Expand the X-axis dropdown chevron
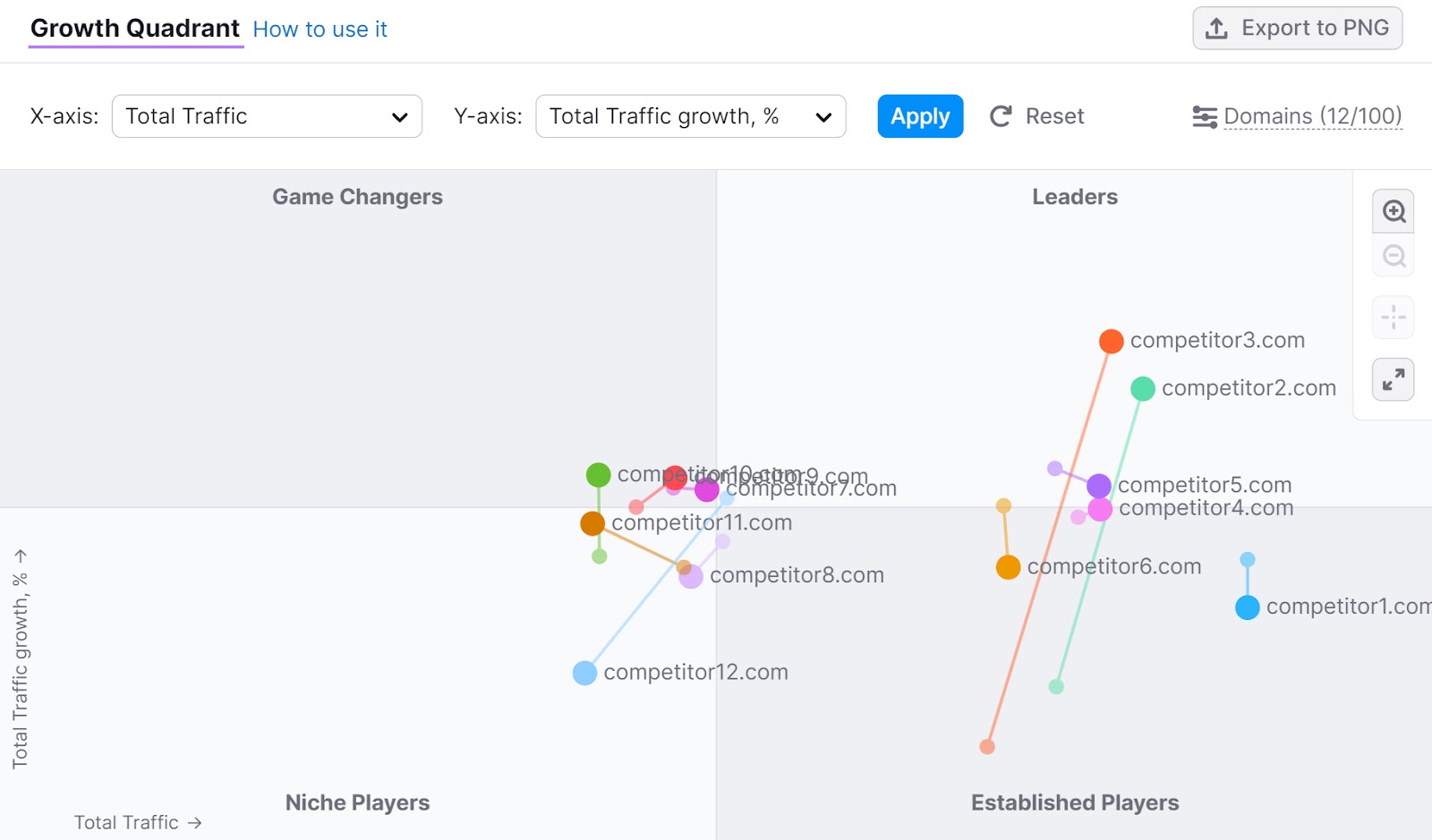Viewport: 1432px width, 840px height. tap(401, 116)
